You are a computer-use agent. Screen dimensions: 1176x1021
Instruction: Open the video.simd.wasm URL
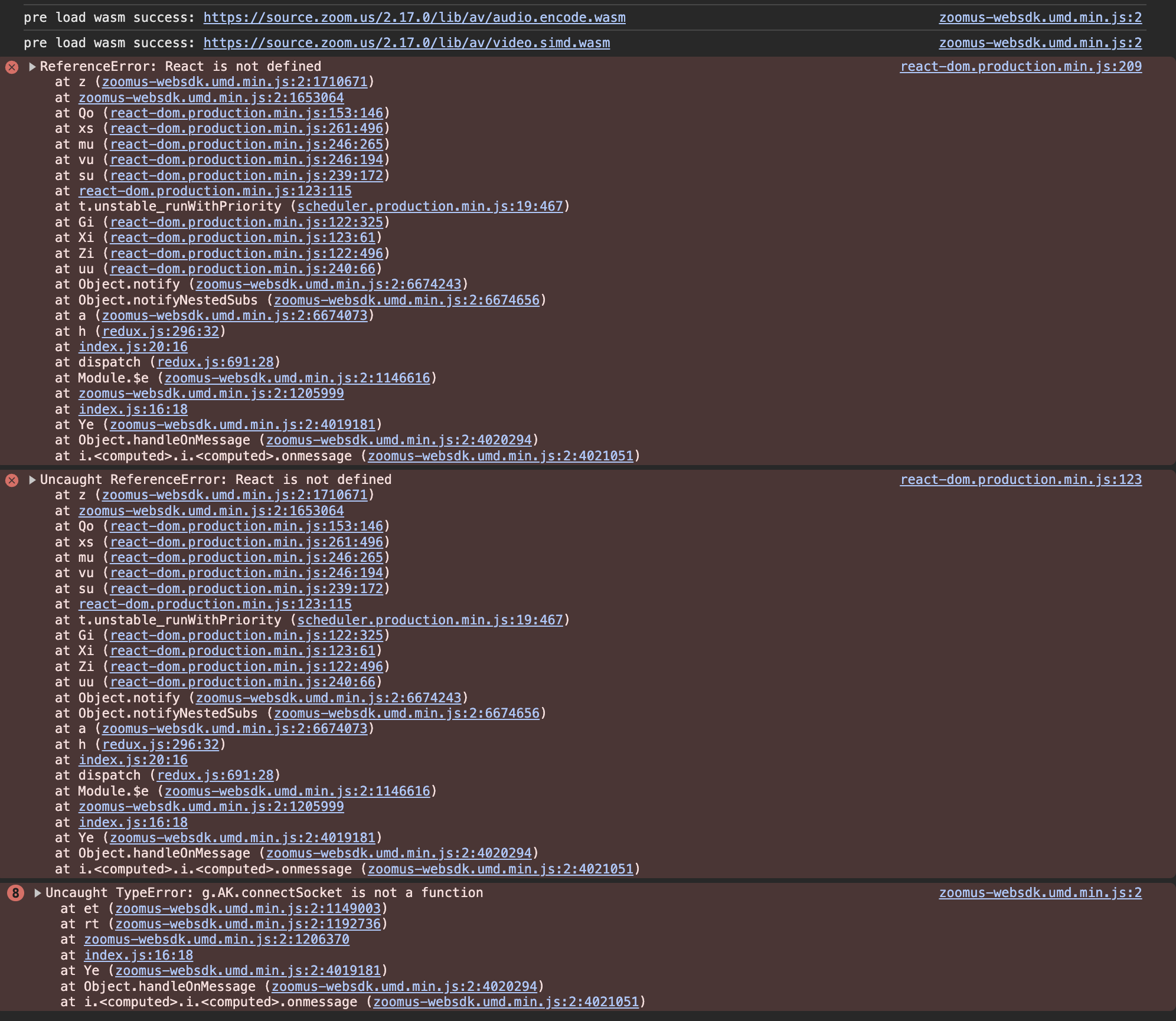pos(407,43)
